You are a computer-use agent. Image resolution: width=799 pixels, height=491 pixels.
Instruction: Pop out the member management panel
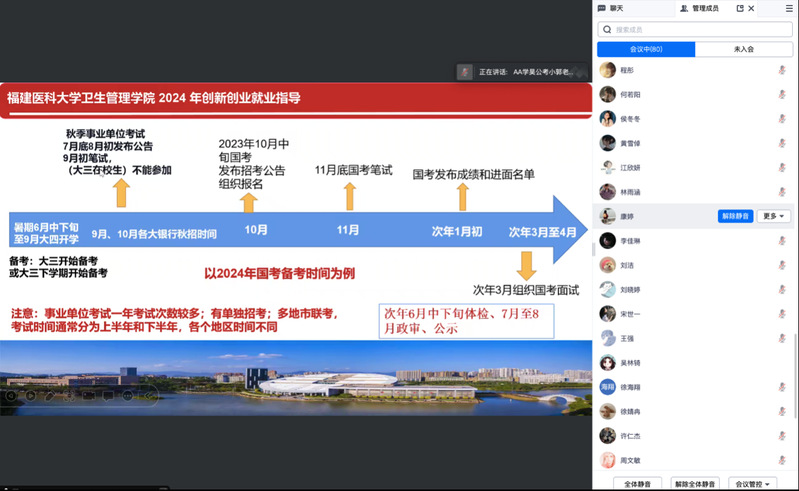(x=740, y=8)
